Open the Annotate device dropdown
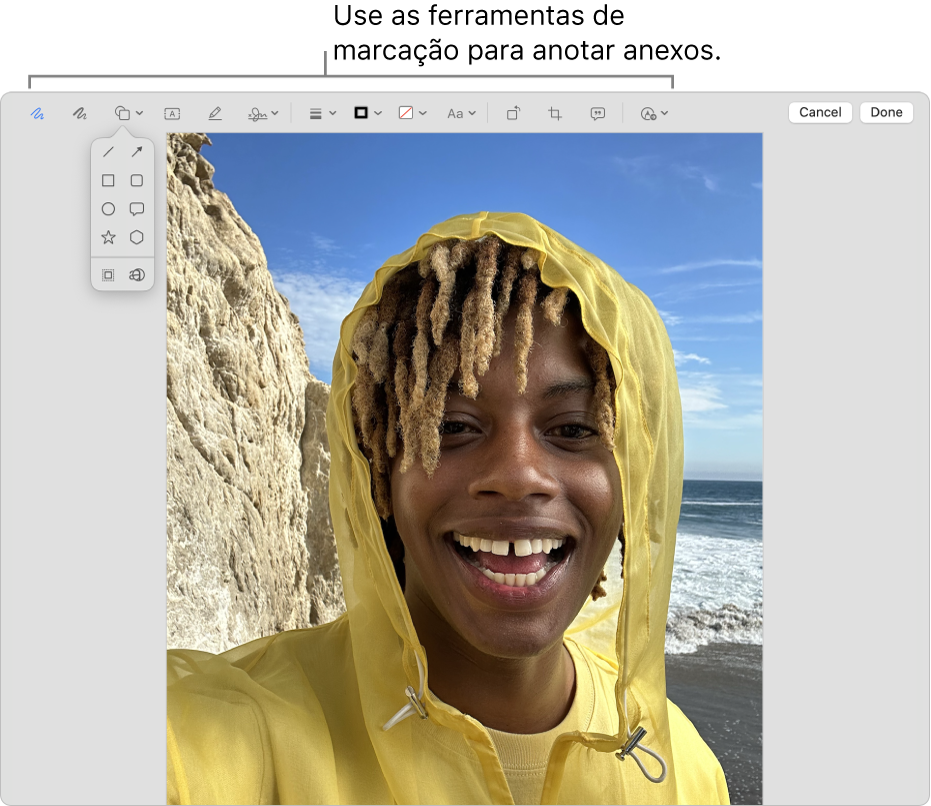 click(654, 113)
